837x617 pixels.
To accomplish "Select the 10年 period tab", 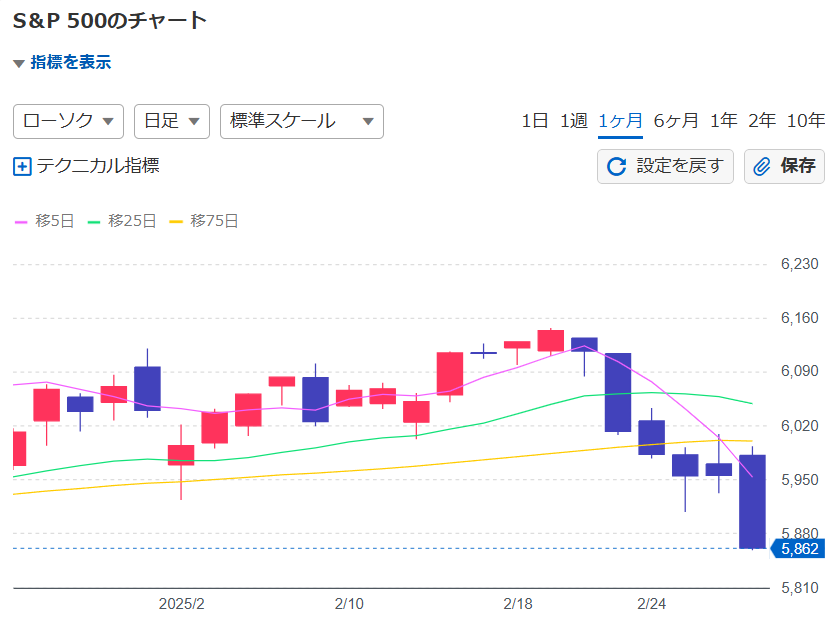I will point(806,121).
